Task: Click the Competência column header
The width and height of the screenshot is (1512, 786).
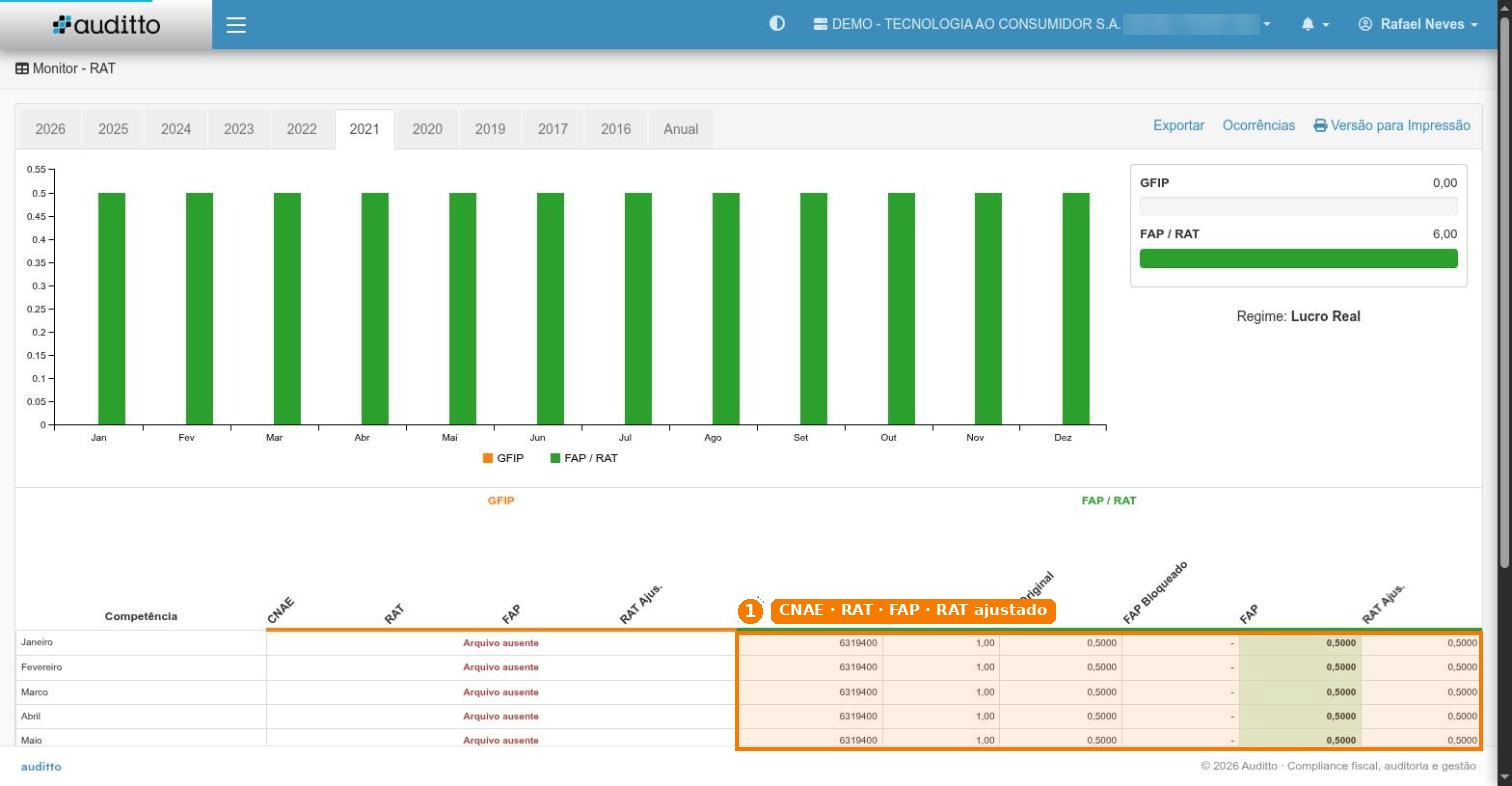Action: click(x=141, y=616)
